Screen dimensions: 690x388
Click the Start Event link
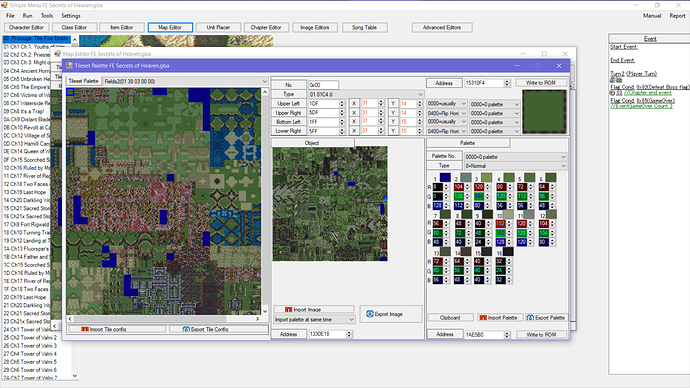coord(624,47)
